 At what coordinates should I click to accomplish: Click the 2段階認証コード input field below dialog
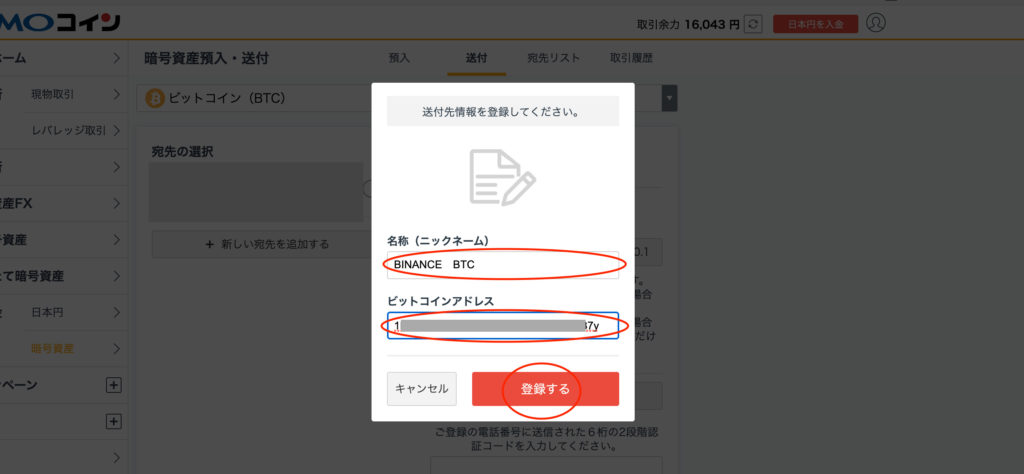[x=546, y=465]
